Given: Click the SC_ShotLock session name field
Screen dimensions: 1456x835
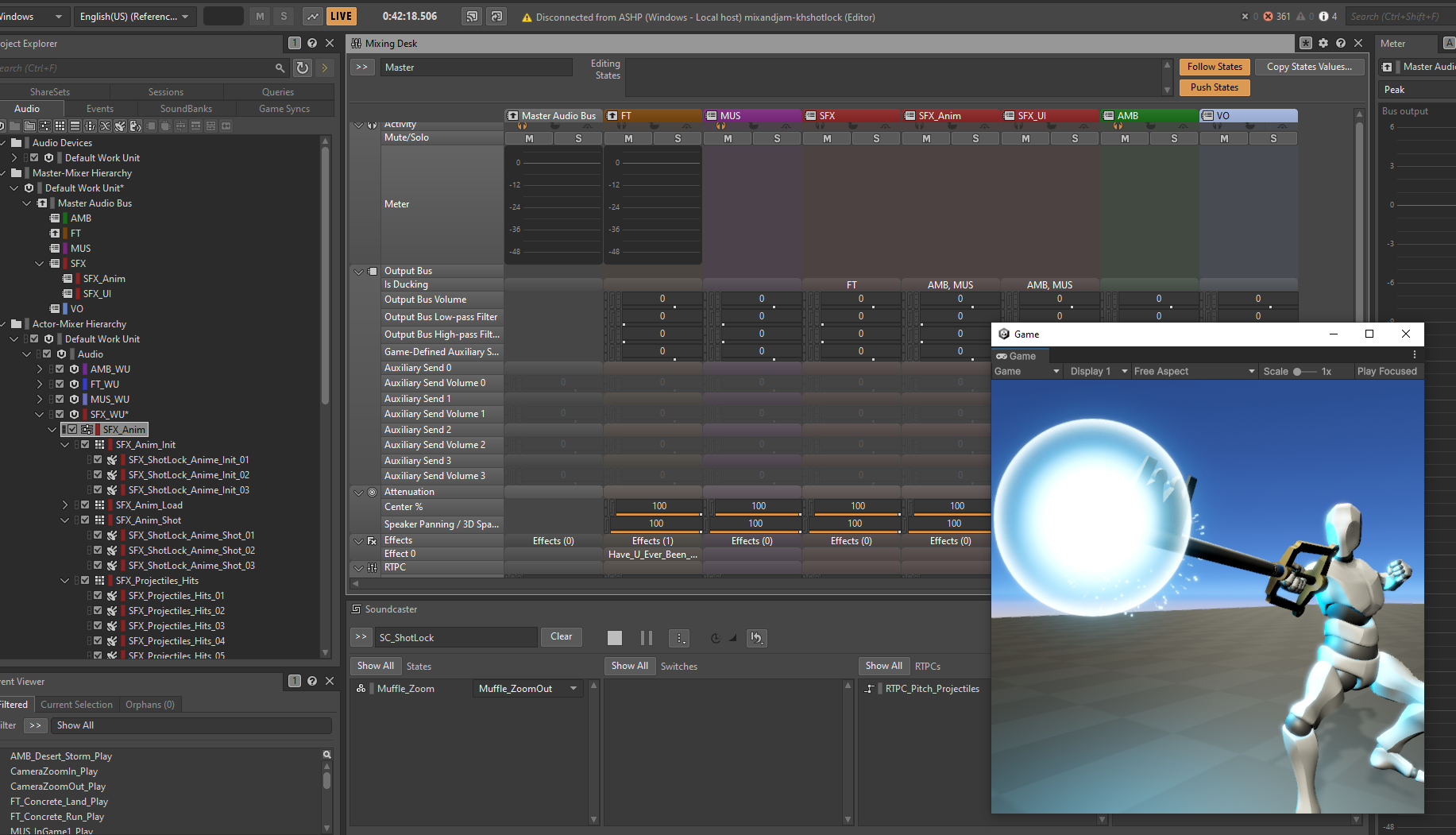Looking at the screenshot, I should coord(457,638).
